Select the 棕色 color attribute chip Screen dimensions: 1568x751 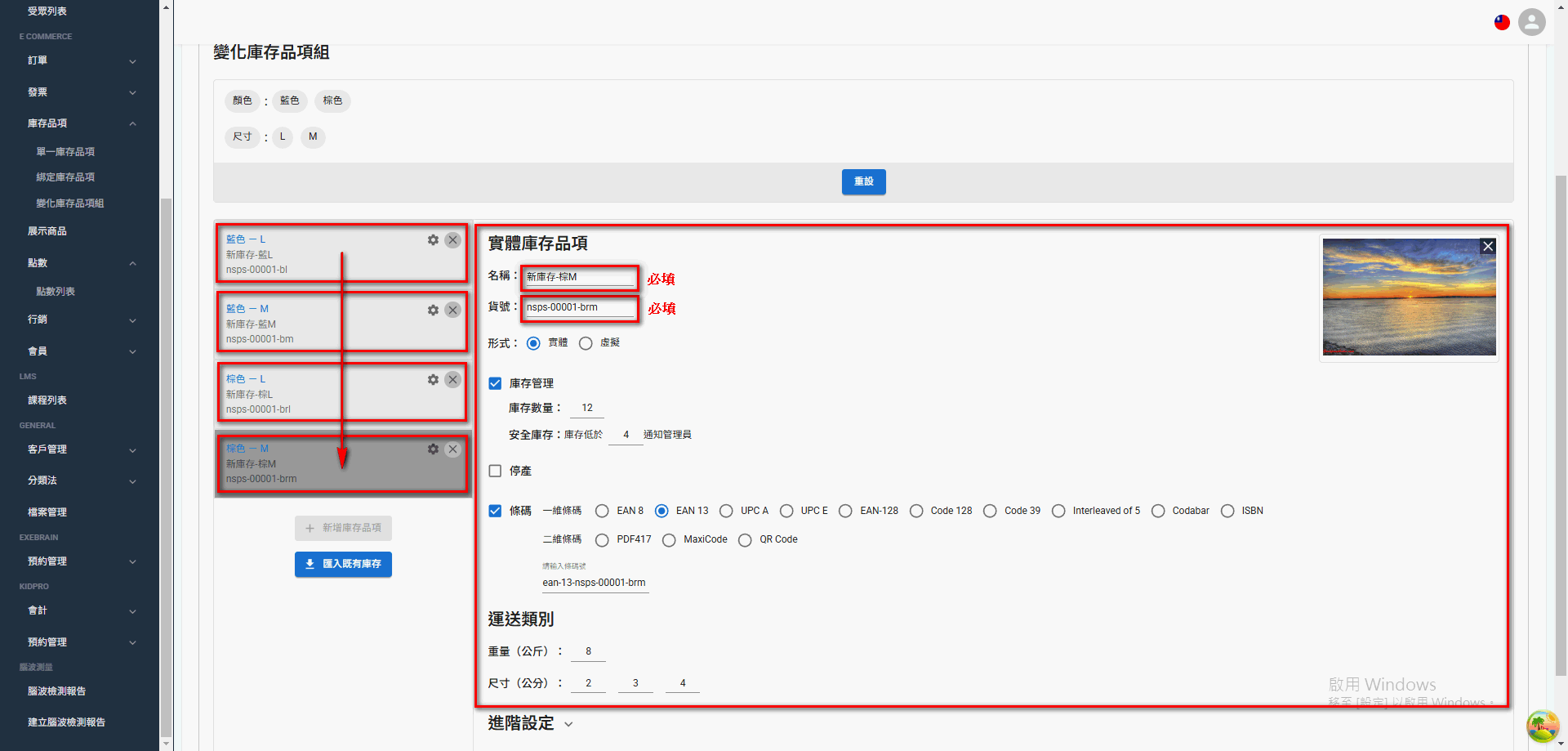[x=332, y=101]
